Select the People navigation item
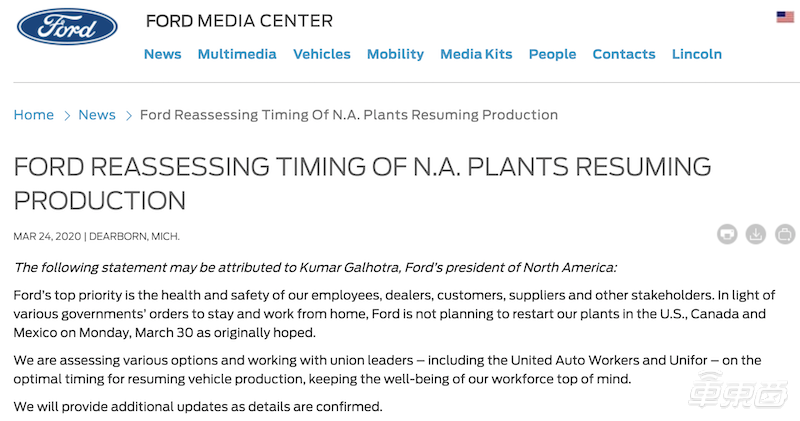Screen dimensions: 800x421 (552, 54)
